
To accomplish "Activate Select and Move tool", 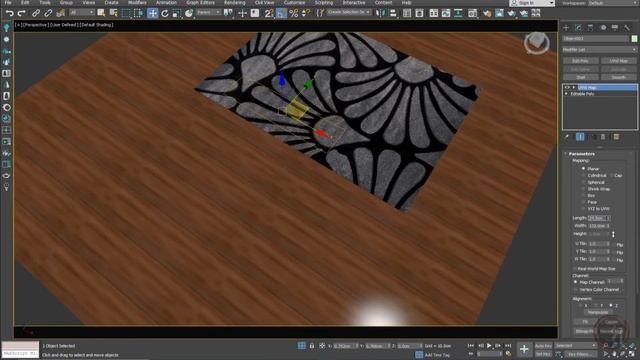I will [152, 13].
